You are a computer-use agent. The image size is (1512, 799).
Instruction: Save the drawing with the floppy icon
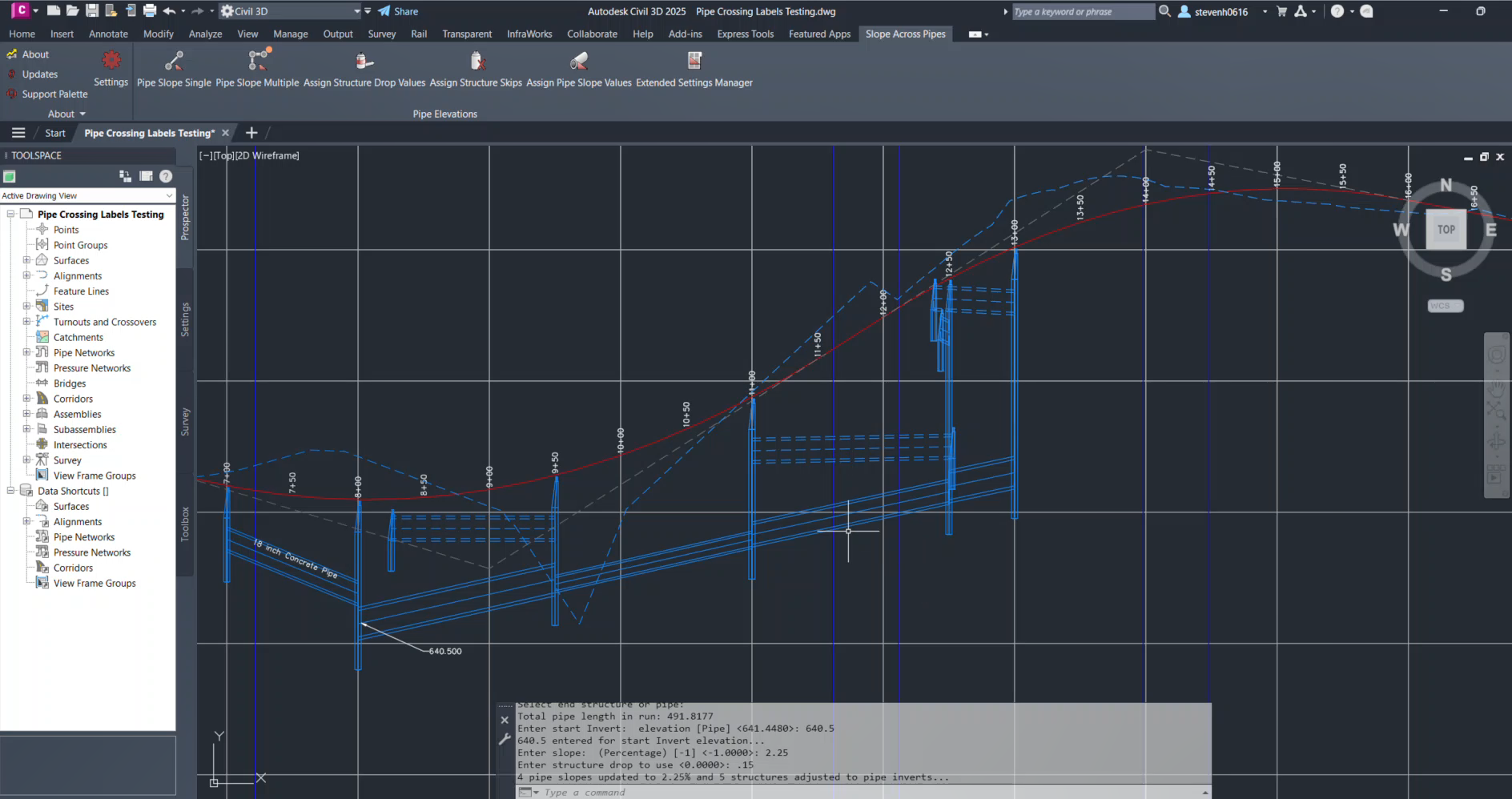[92, 11]
